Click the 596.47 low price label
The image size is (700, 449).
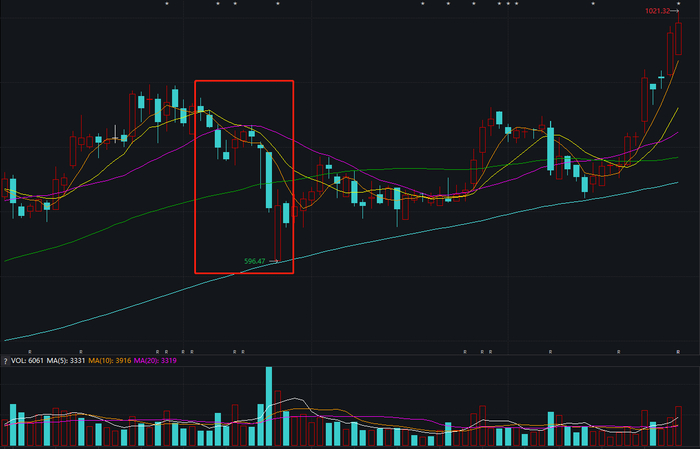point(254,261)
